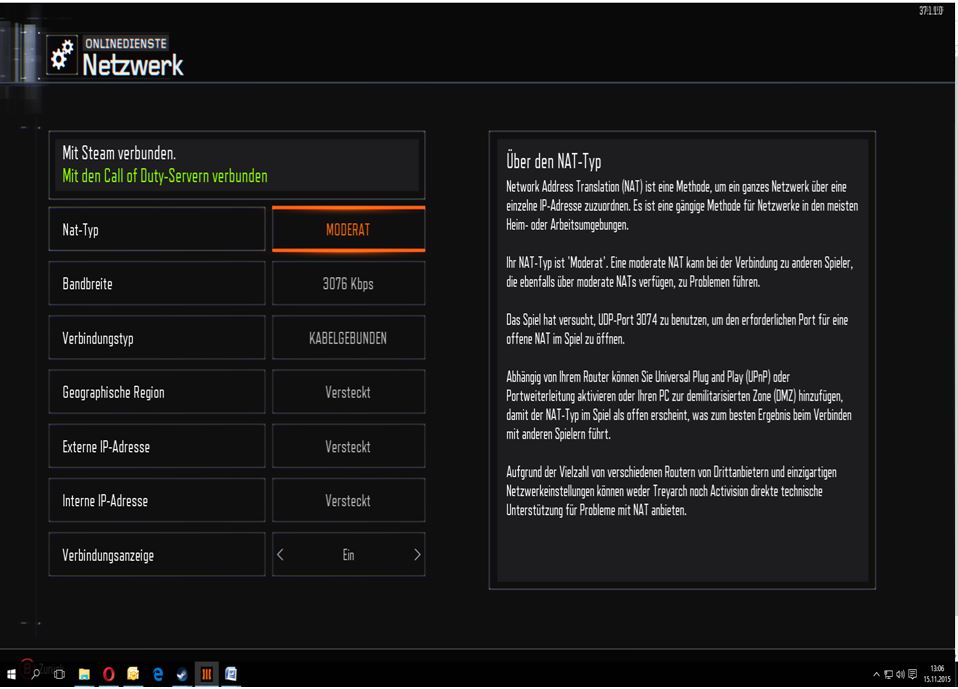Click the Netzwerk page title
The height and width of the screenshot is (689, 958).
[133, 65]
